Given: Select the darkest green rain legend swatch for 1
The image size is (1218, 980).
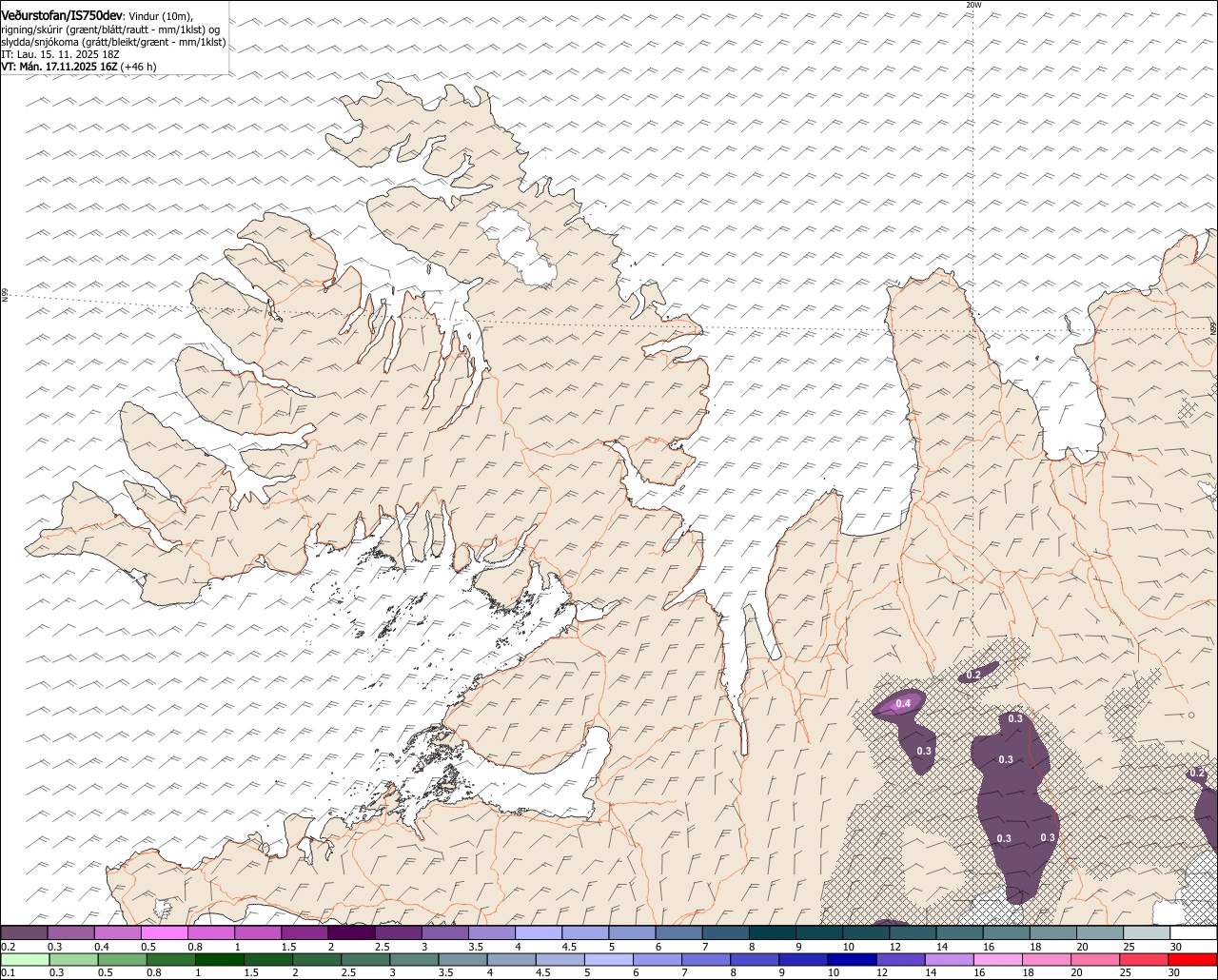Looking at the screenshot, I should (x=219, y=959).
